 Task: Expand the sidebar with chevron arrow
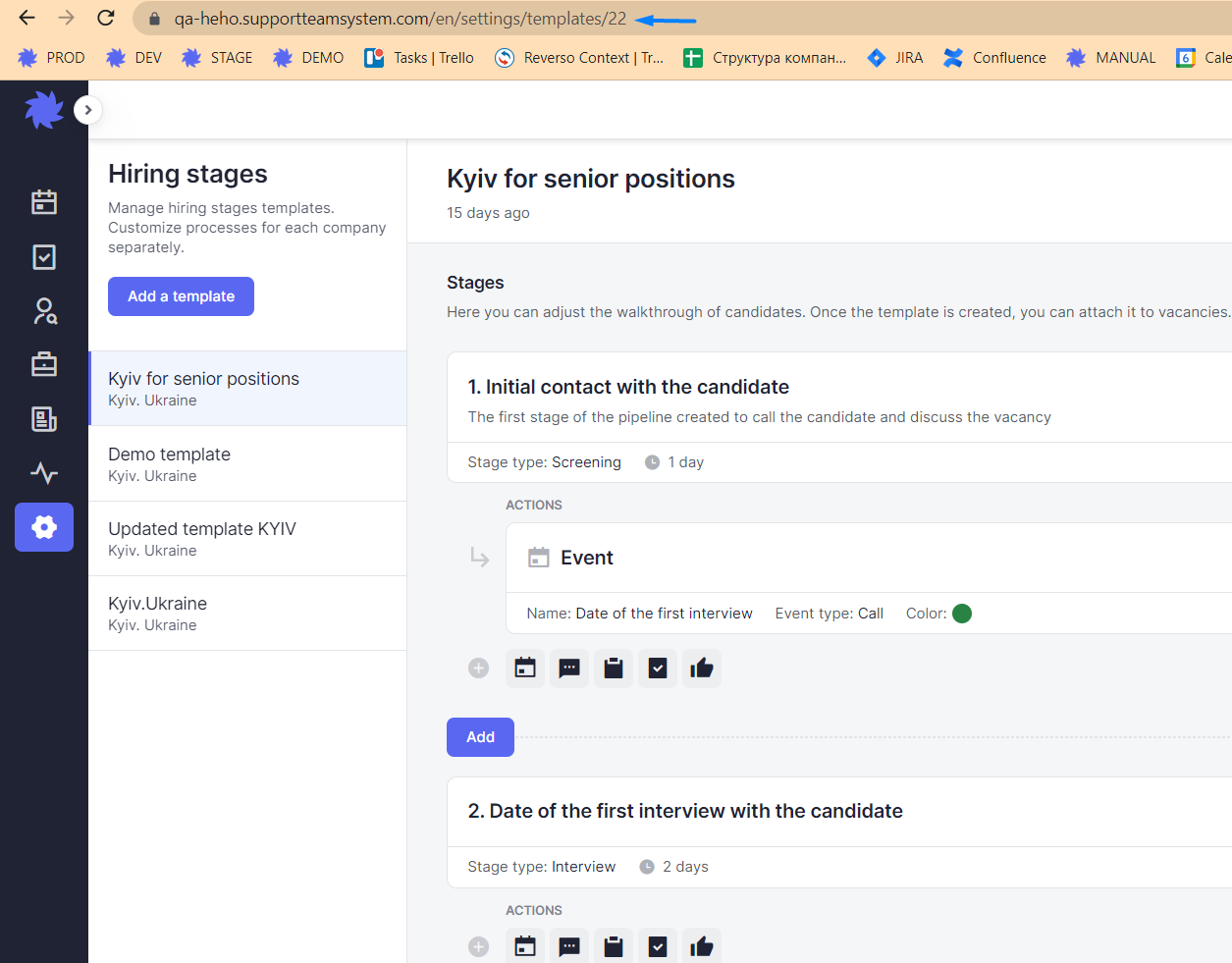[88, 110]
